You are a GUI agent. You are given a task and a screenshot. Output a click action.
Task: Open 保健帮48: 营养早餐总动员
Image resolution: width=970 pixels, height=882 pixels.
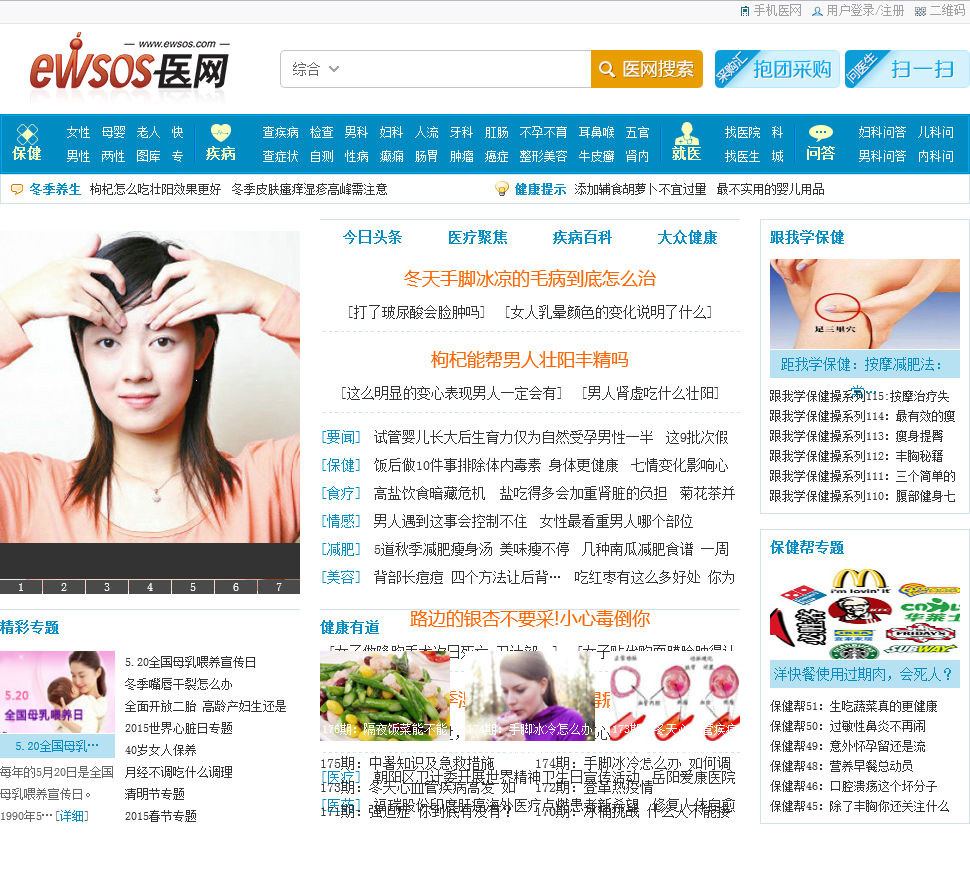[841, 766]
